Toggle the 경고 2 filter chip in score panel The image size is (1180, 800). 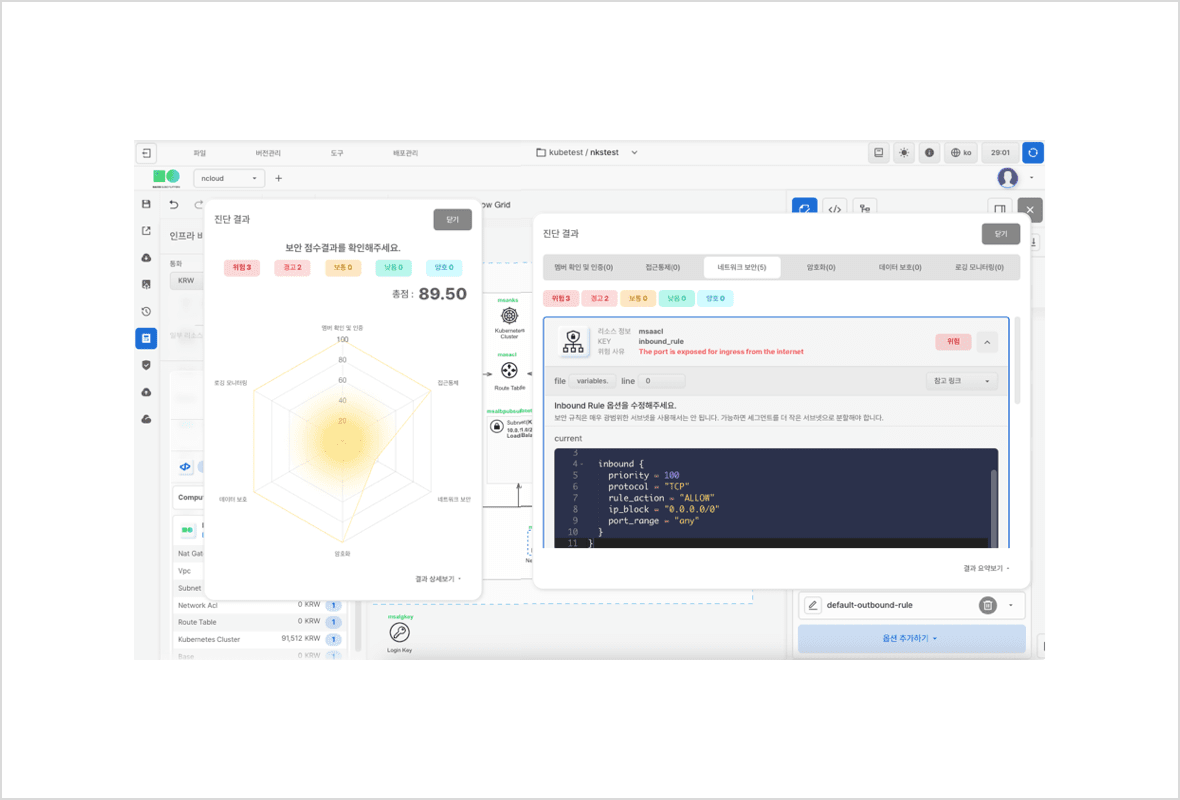point(292,268)
